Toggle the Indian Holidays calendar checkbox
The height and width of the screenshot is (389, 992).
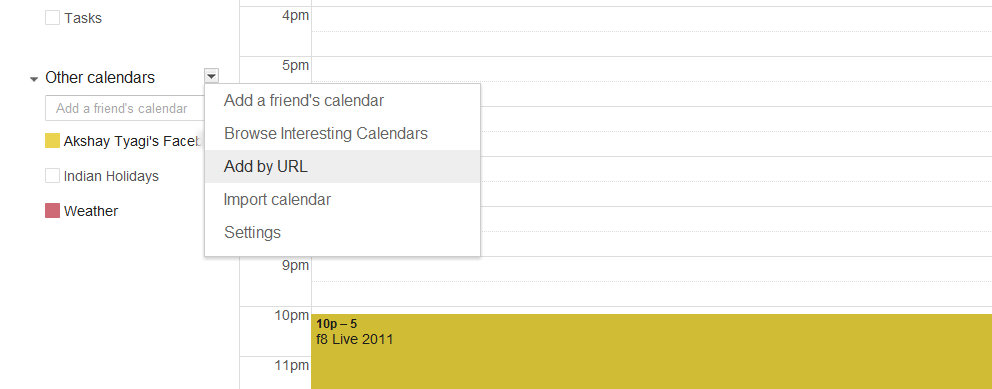tap(52, 176)
